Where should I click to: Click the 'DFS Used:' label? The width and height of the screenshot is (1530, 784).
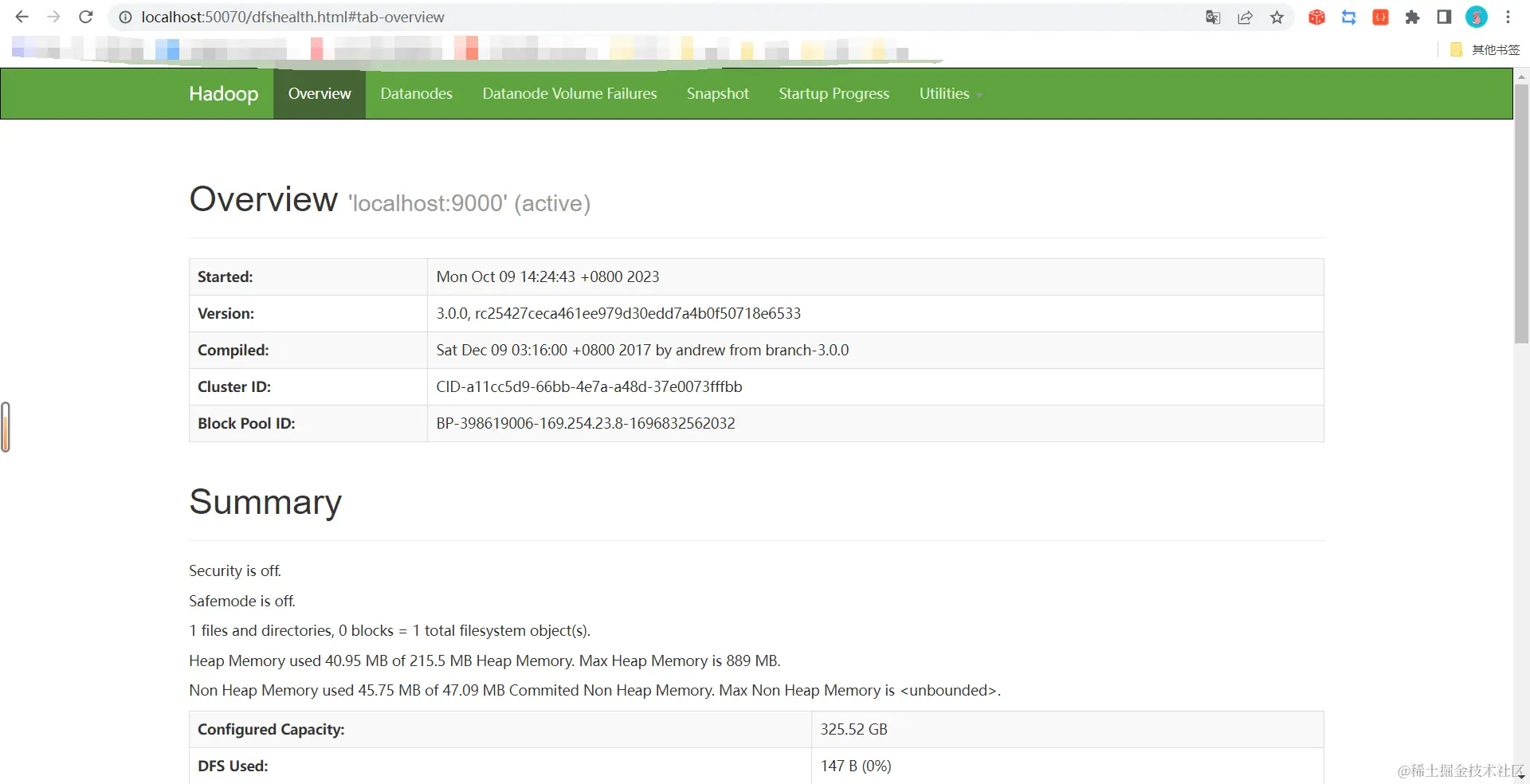tap(233, 766)
